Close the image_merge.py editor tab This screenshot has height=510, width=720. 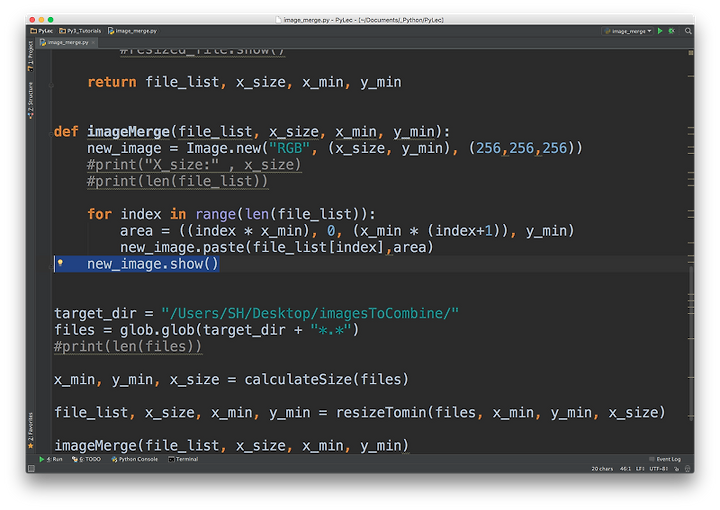(x=93, y=42)
